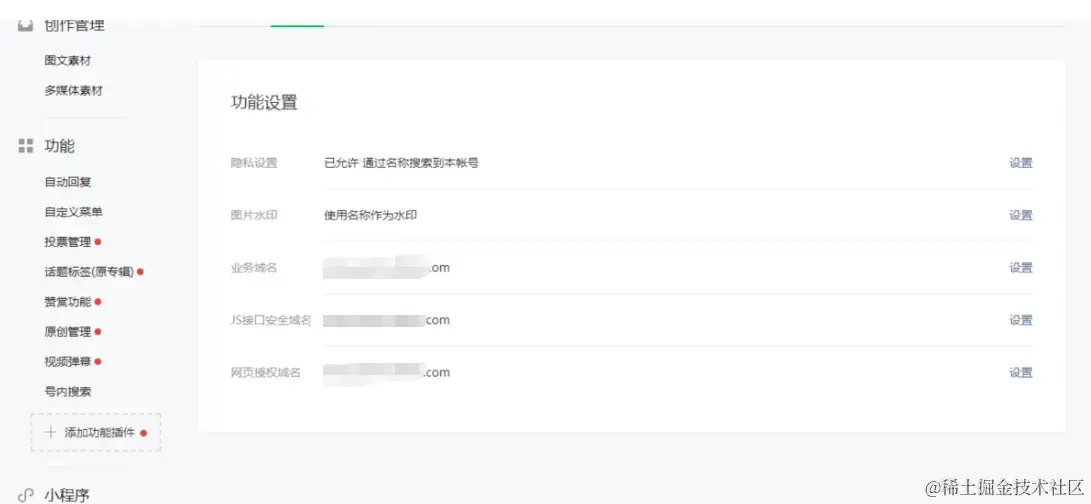Click the 隐私设置 label
The width and height of the screenshot is (1091, 504).
click(254, 163)
